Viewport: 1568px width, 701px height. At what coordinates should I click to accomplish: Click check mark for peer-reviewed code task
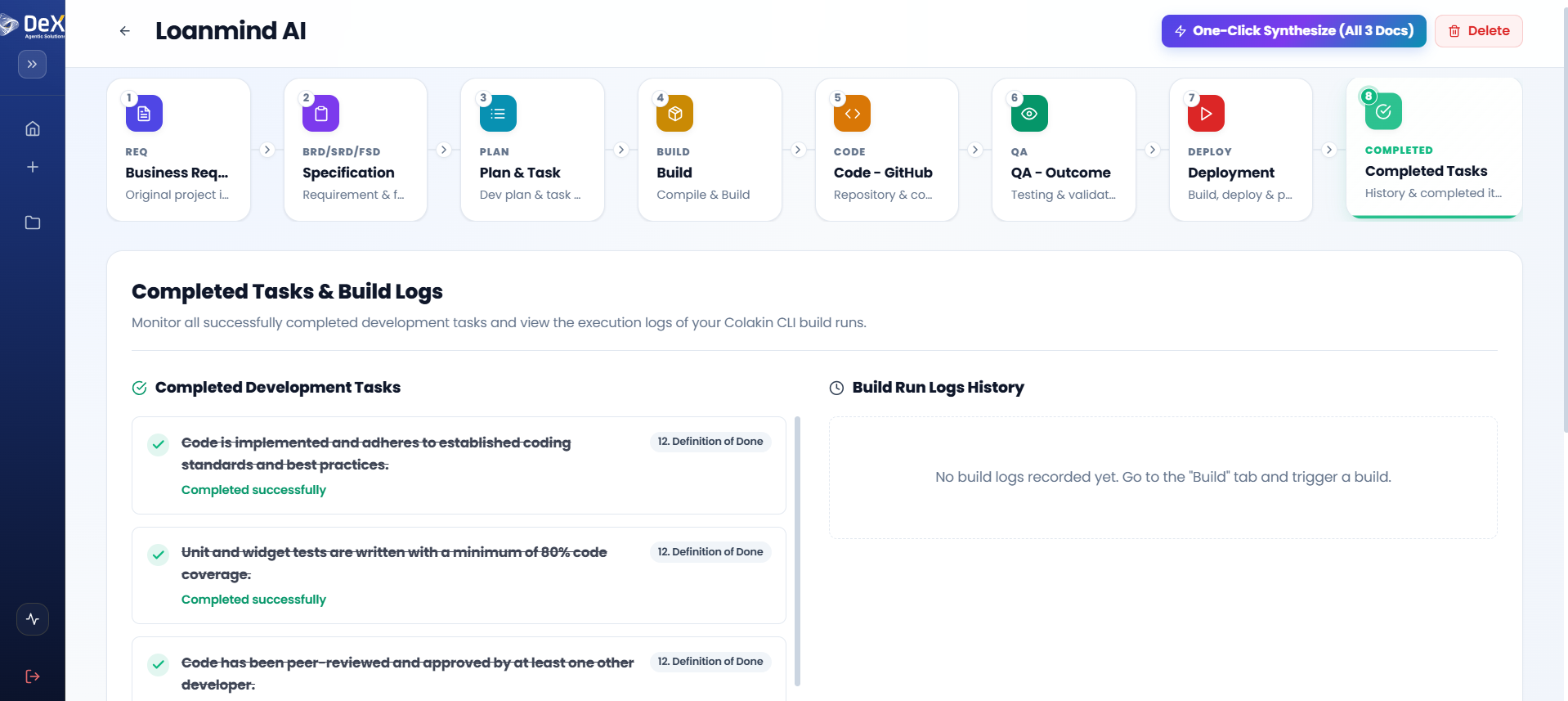click(x=159, y=664)
